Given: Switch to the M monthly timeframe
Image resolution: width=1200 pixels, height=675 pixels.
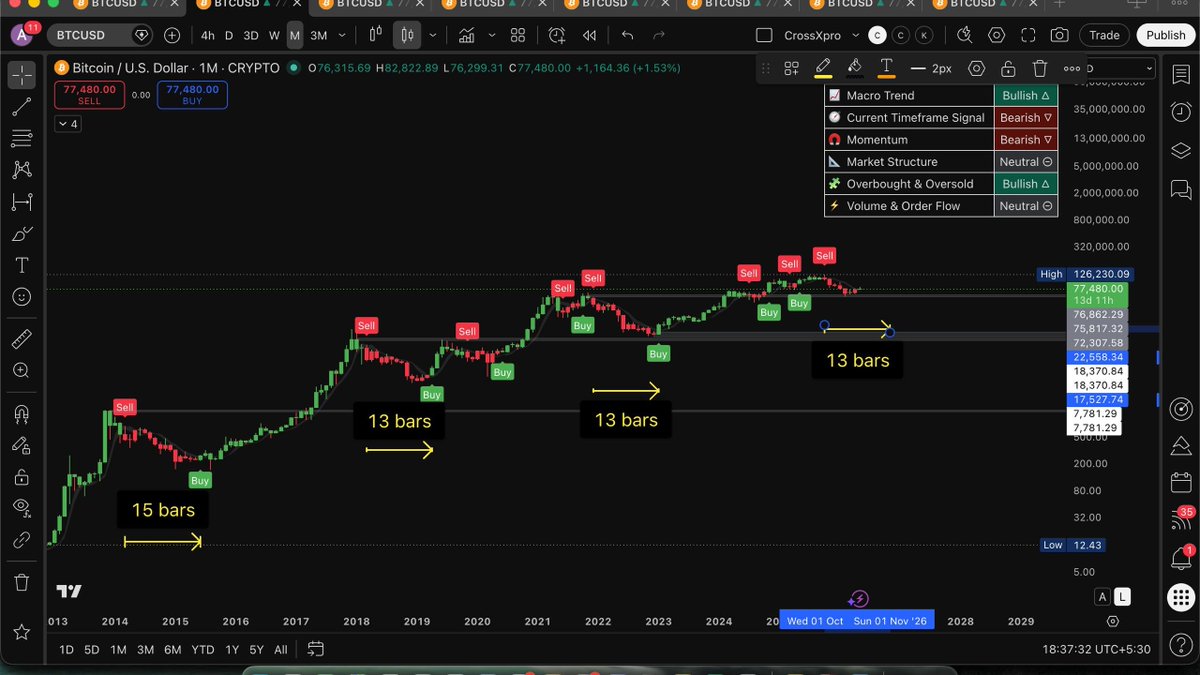Looking at the screenshot, I should pos(295,35).
